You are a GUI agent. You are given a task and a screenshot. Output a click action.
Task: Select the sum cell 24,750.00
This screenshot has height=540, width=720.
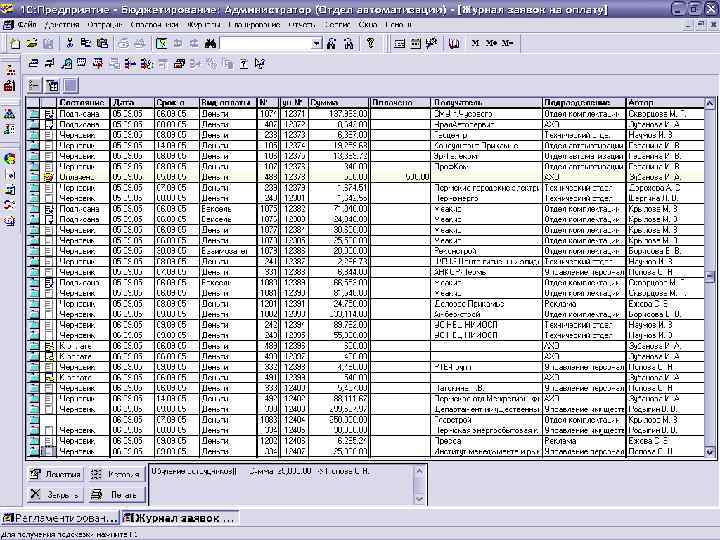pos(338,304)
